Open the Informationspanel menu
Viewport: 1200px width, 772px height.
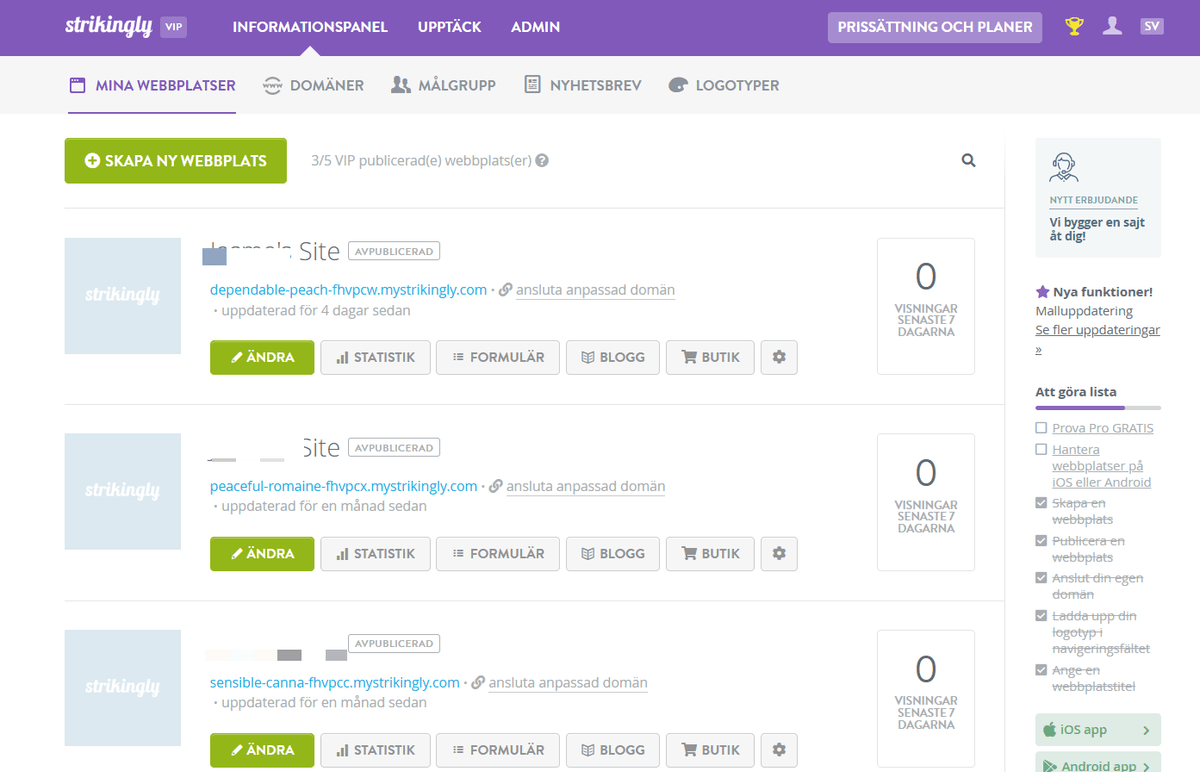coord(310,27)
